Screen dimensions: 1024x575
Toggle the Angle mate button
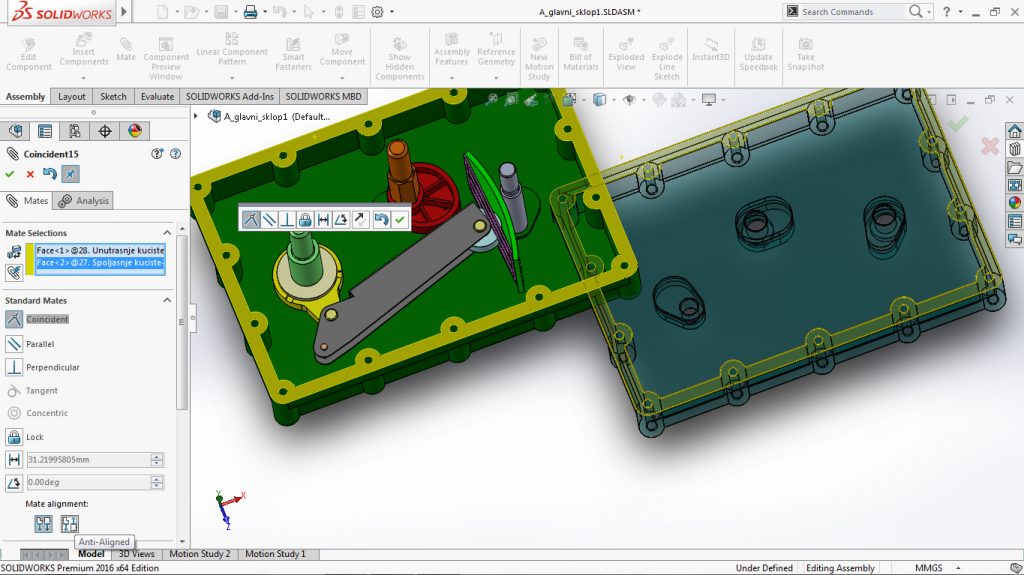pyautogui.click(x=14, y=483)
